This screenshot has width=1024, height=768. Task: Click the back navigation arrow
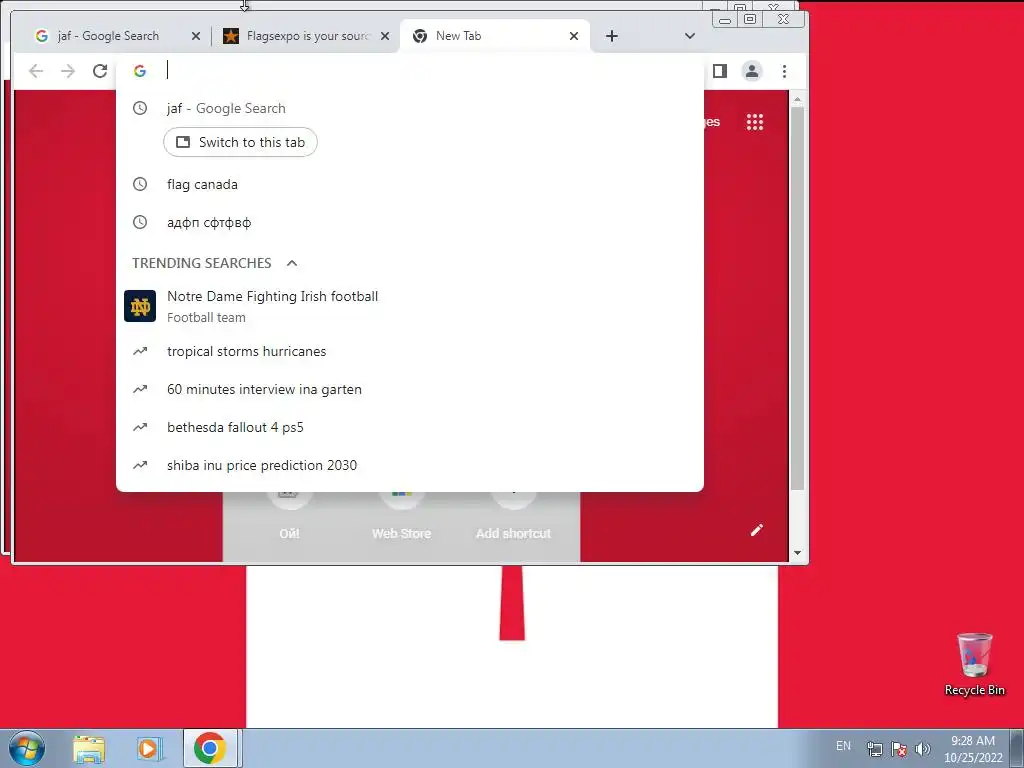(36, 71)
